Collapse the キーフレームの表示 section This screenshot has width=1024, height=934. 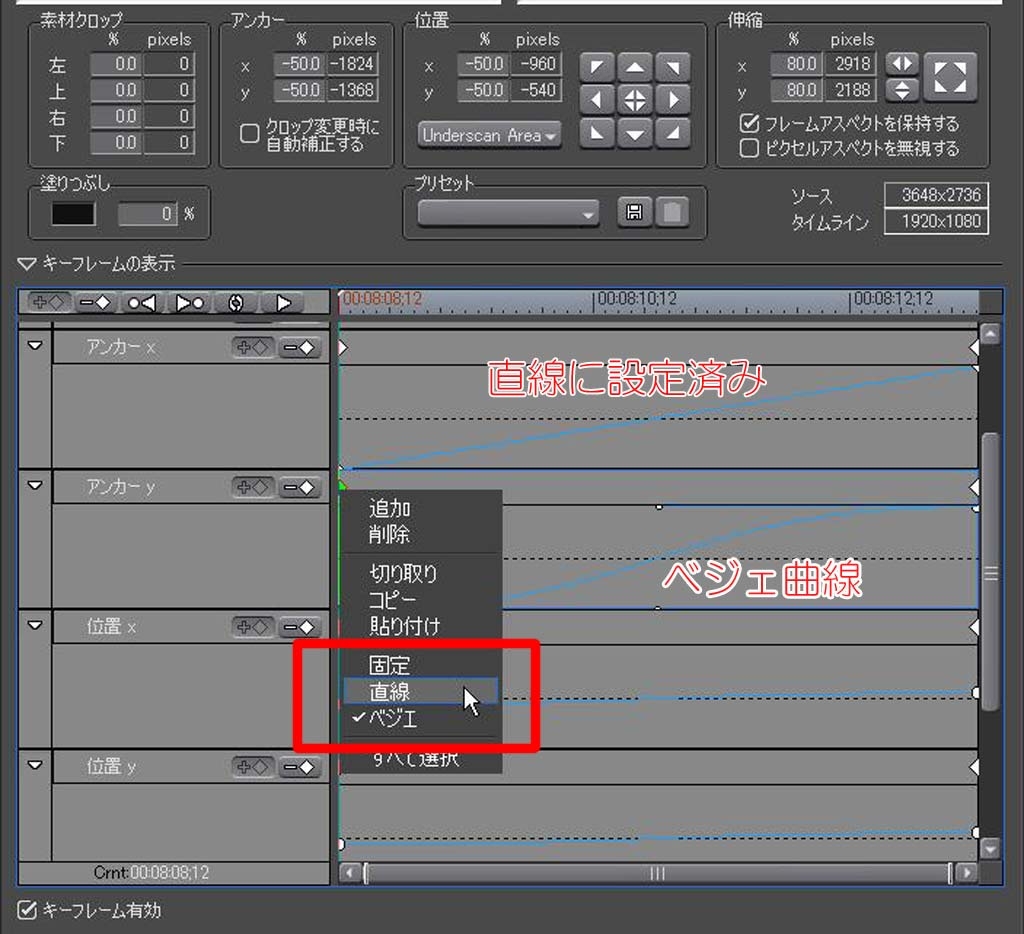tap(27, 264)
